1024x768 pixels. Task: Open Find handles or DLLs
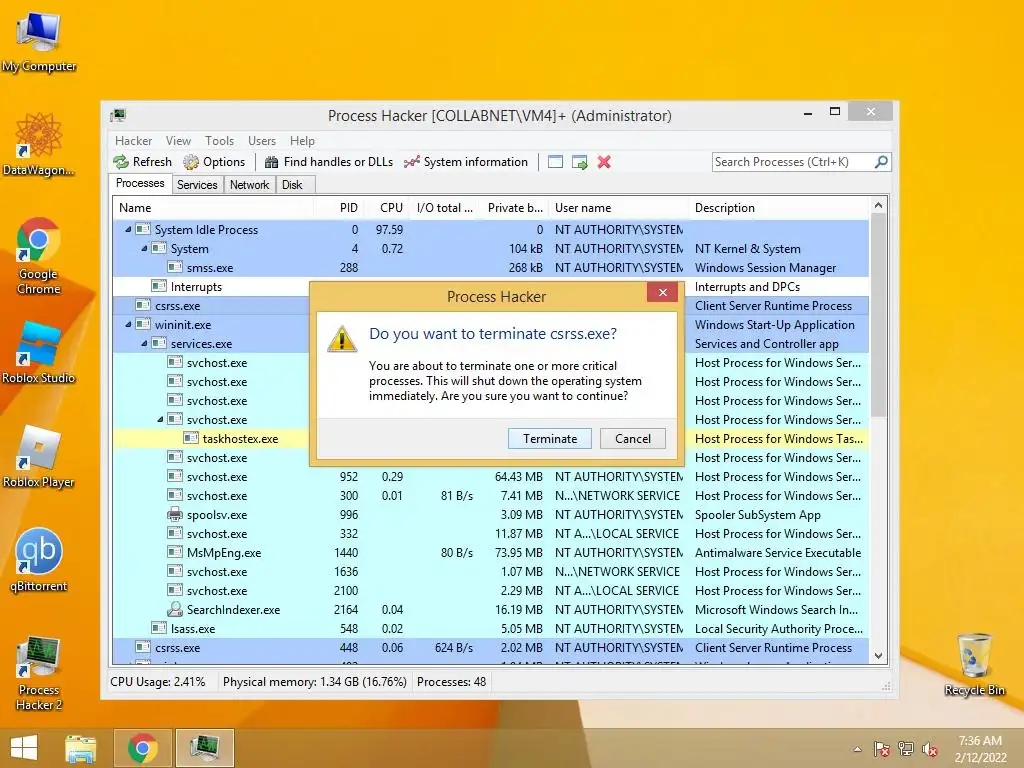pyautogui.click(x=329, y=162)
